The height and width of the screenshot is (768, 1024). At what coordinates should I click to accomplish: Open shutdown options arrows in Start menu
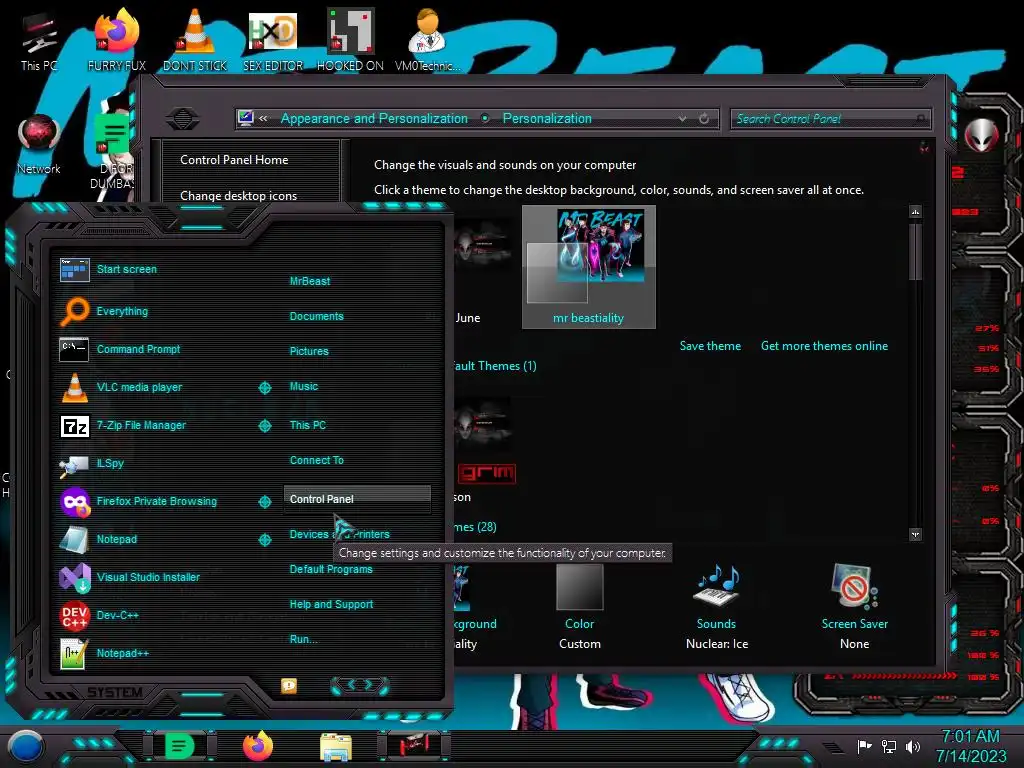coord(359,684)
